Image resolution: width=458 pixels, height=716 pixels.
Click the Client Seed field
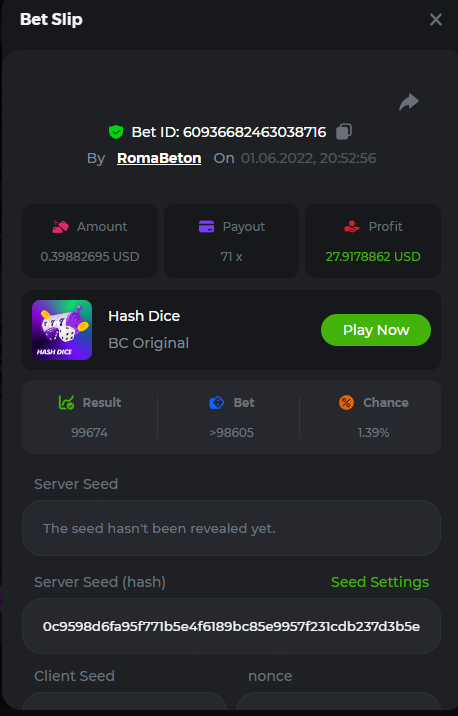click(x=124, y=701)
